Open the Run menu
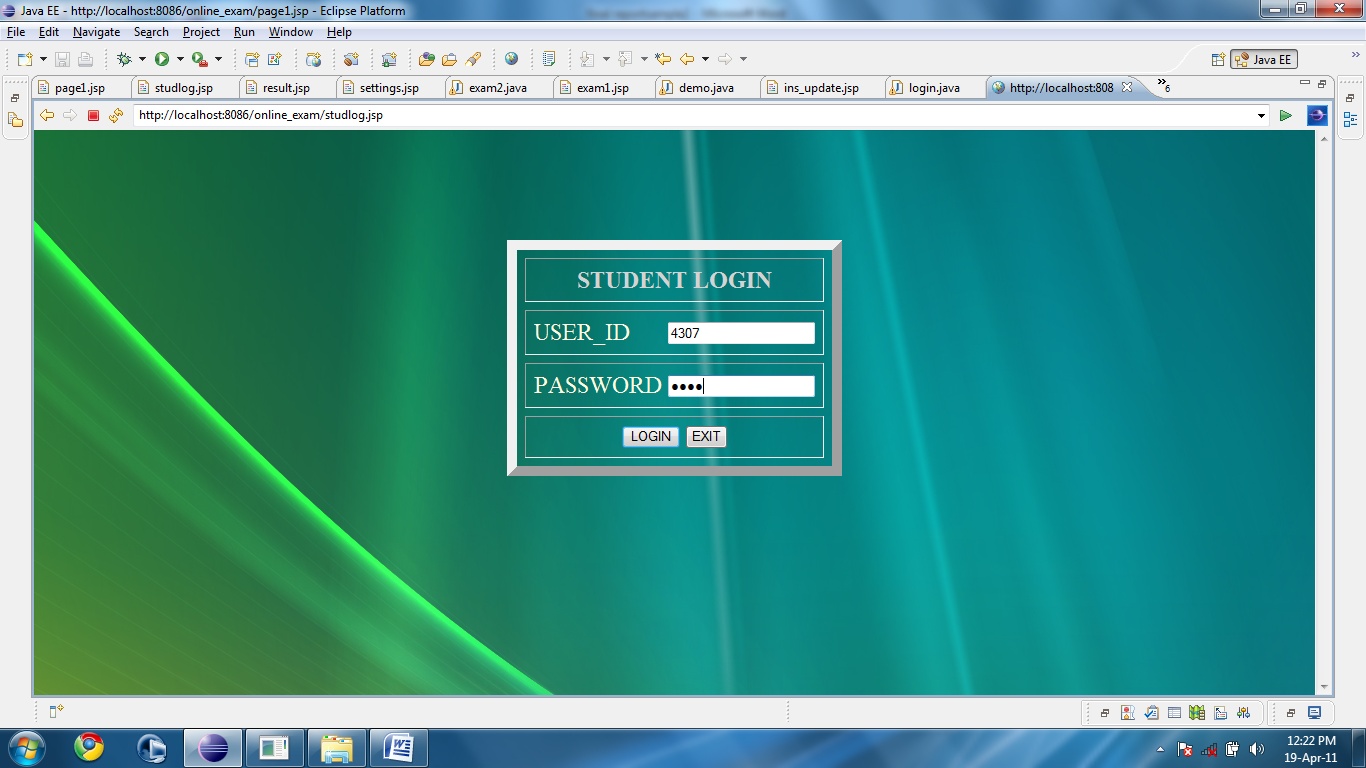Screen dimensions: 1366x768 tap(244, 32)
